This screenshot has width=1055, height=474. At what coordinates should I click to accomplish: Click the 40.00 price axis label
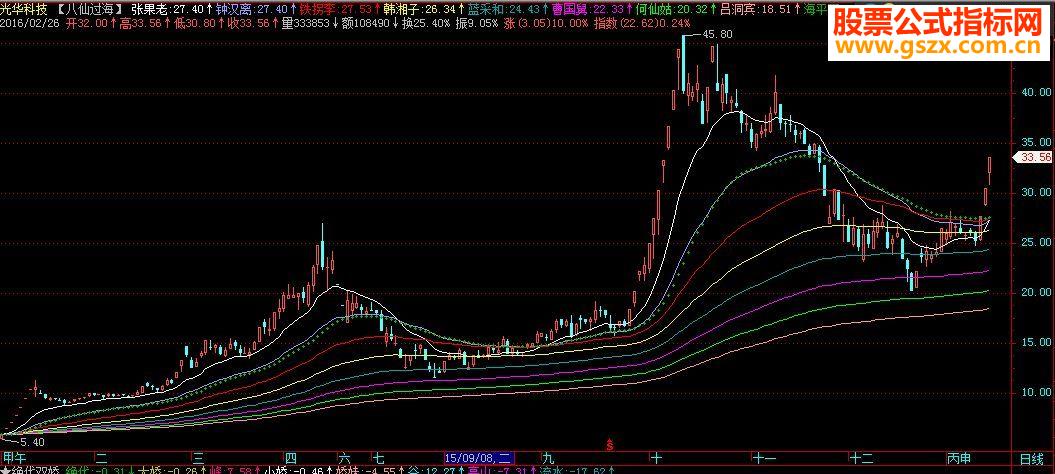click(x=1035, y=93)
